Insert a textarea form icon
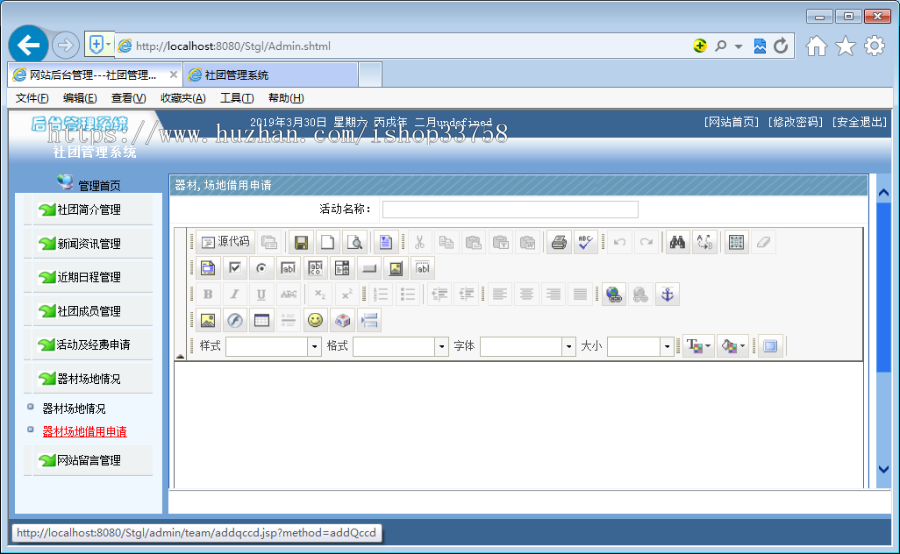The width and height of the screenshot is (900, 554). pos(315,268)
